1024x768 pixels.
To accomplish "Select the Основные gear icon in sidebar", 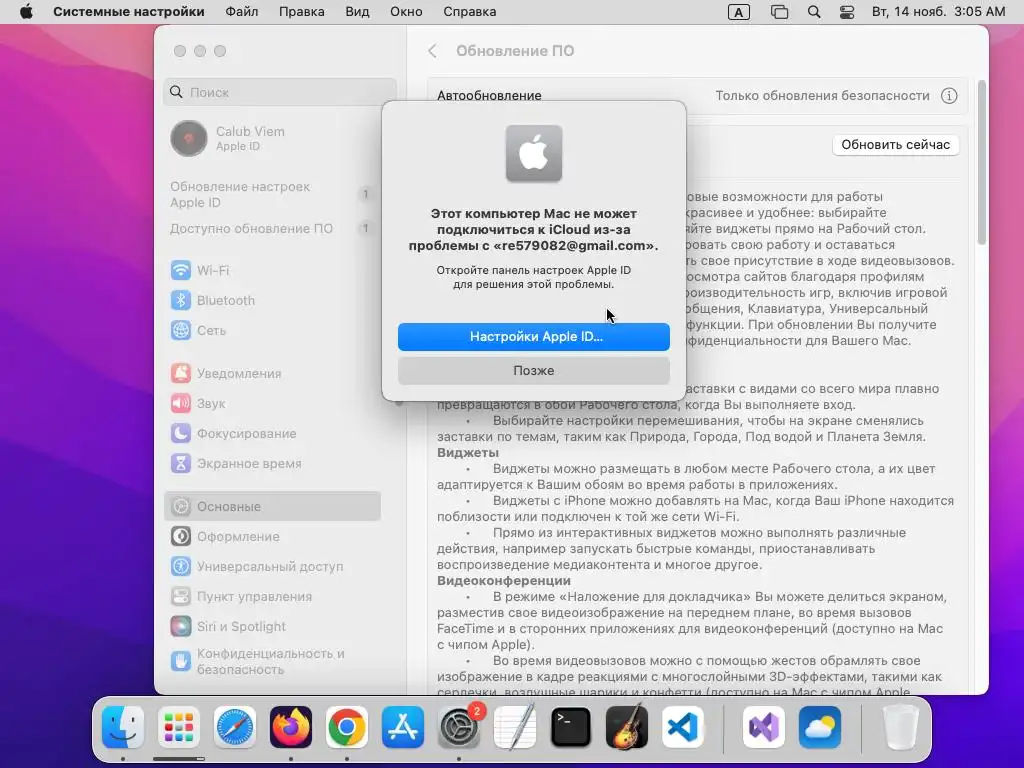I will (181, 506).
